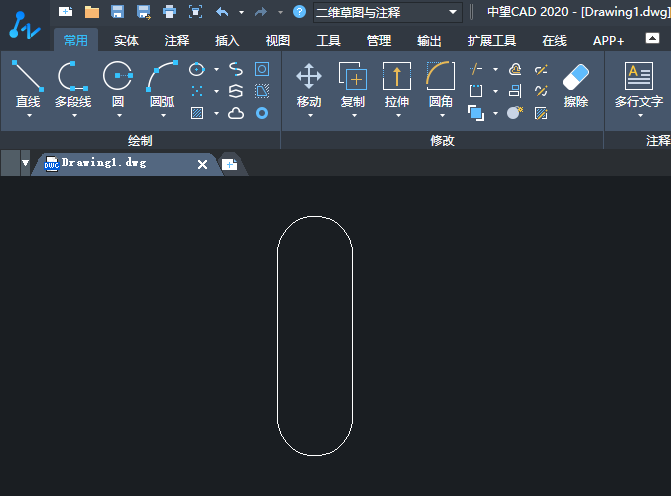Click the wipeout tool icon

click(262, 91)
